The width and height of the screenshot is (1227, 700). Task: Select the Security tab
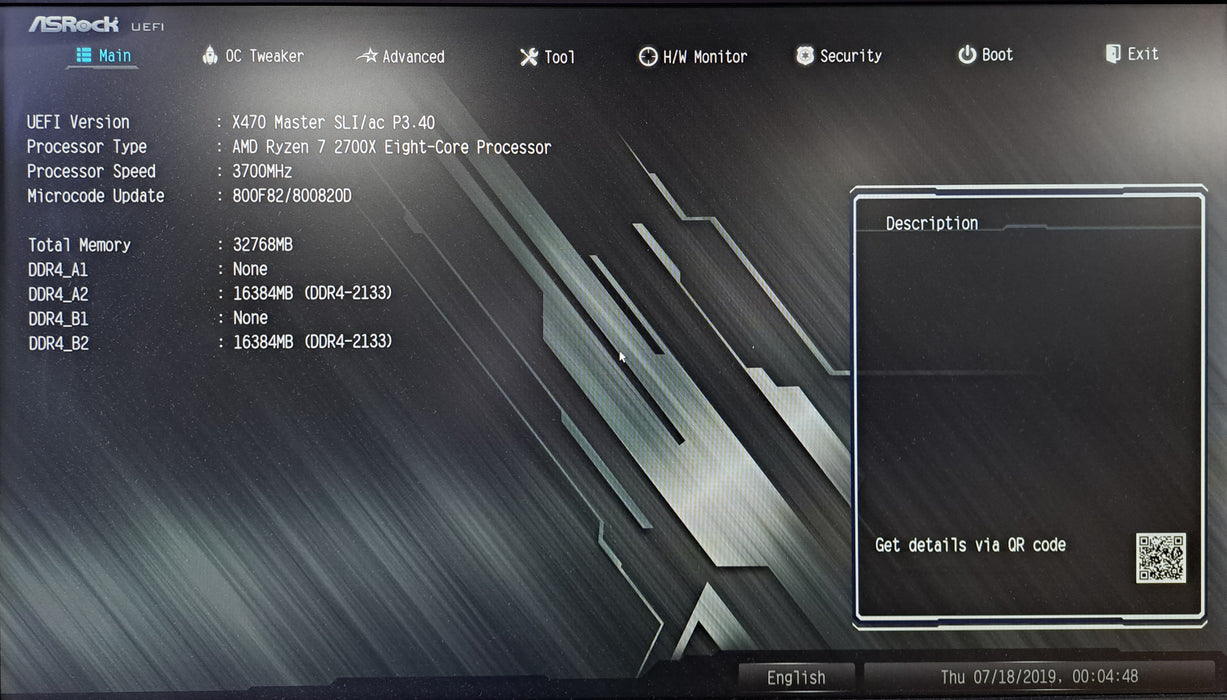(839, 56)
